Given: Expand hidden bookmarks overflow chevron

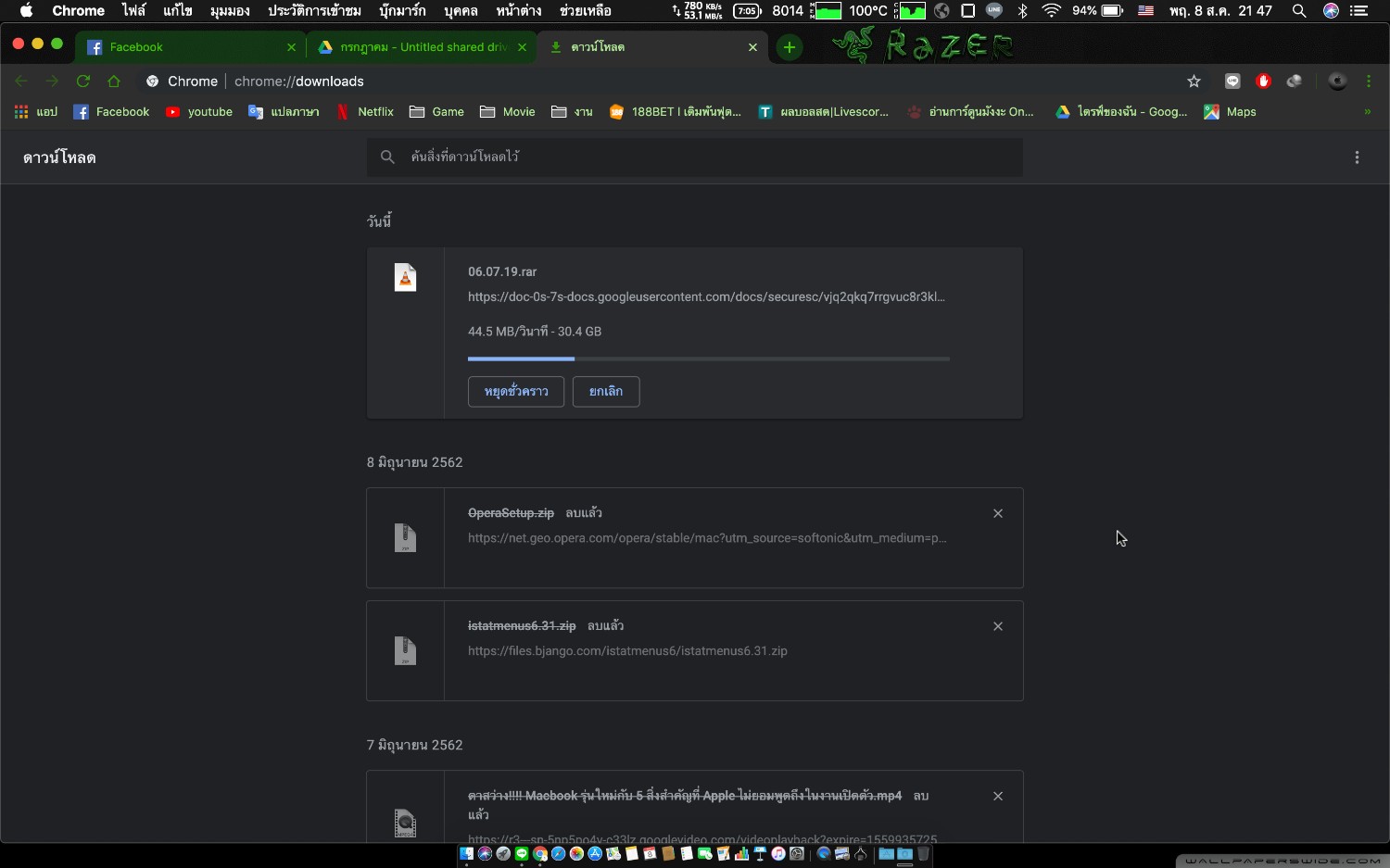Looking at the screenshot, I should point(1367,112).
